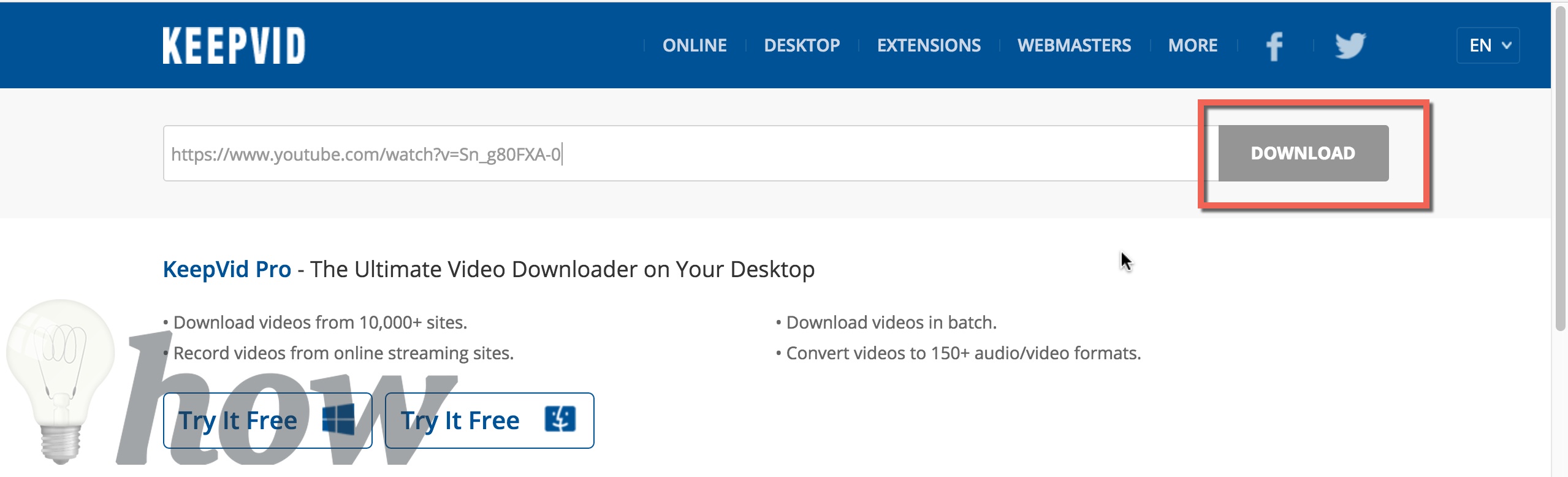
Task: Open the EN language dropdown
Action: point(1488,45)
